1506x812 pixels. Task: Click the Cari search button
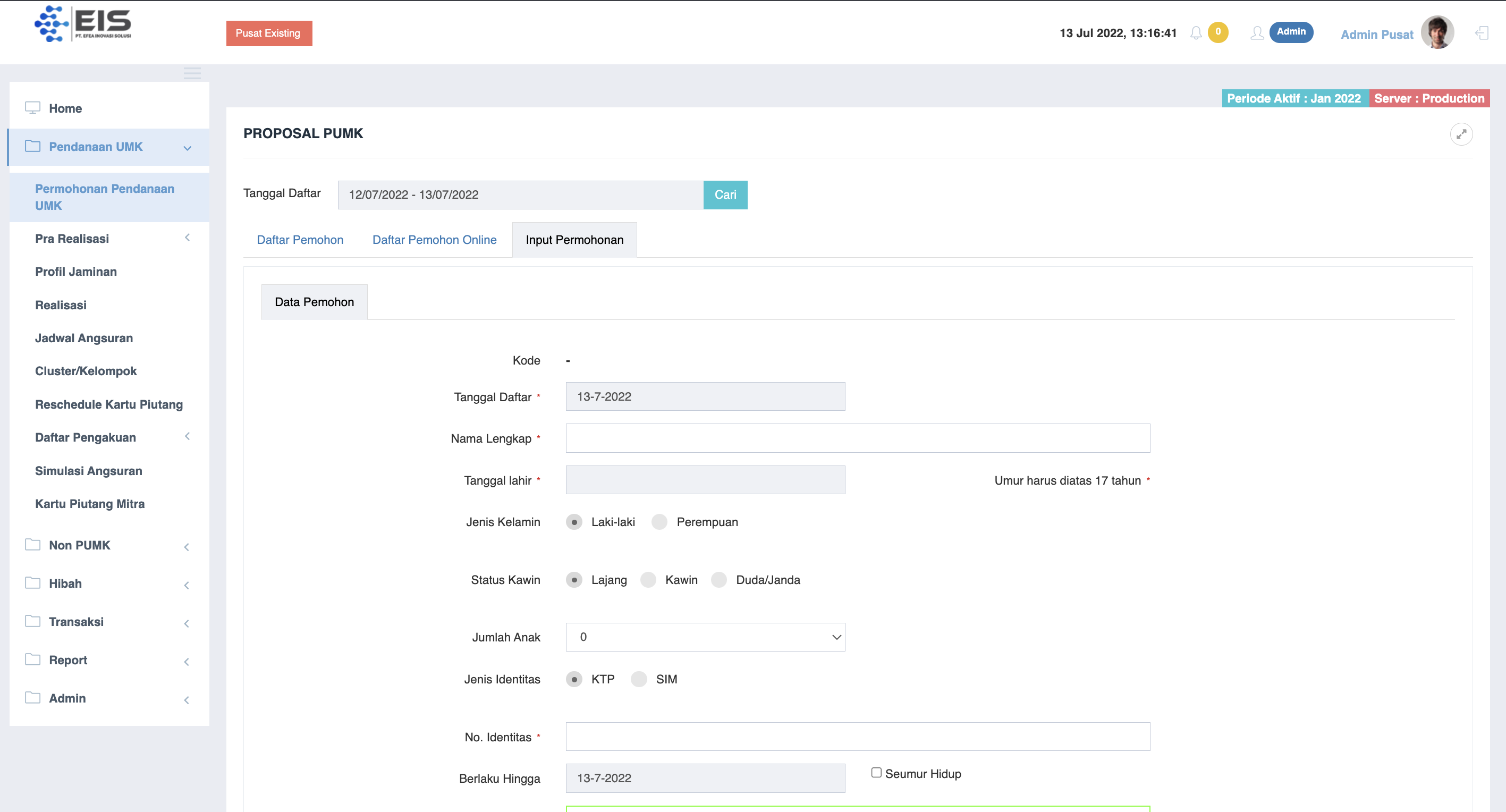tap(725, 194)
